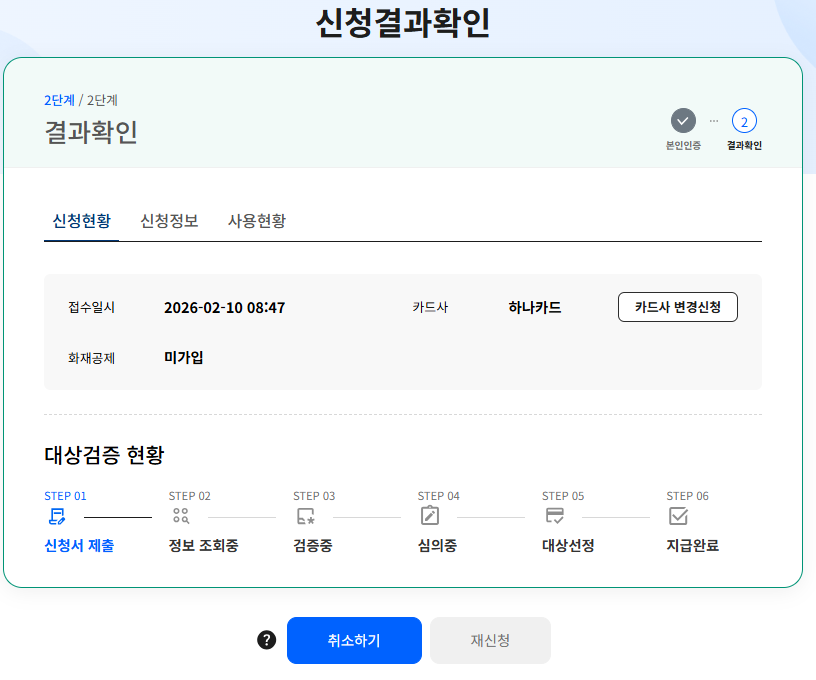Click the STEP 06 label

click(x=687, y=496)
